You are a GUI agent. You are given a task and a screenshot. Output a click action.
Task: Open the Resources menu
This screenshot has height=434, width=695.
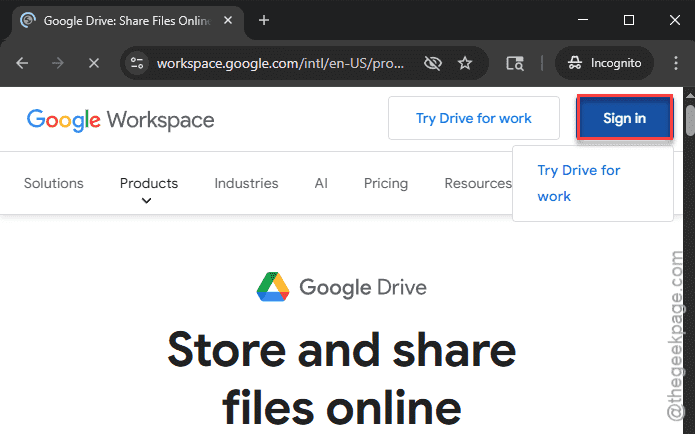click(x=478, y=183)
